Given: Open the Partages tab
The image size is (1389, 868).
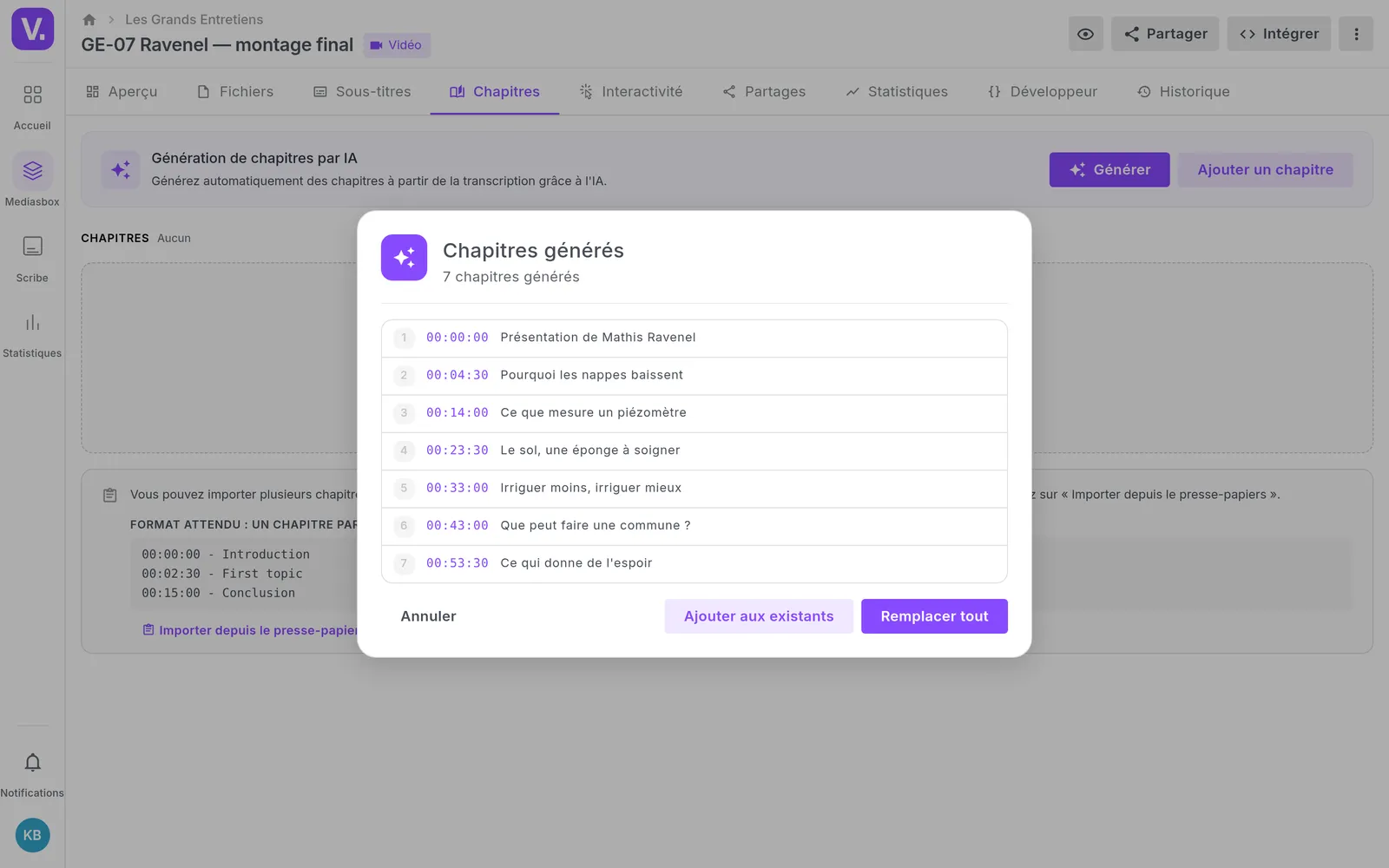Looking at the screenshot, I should tap(764, 91).
